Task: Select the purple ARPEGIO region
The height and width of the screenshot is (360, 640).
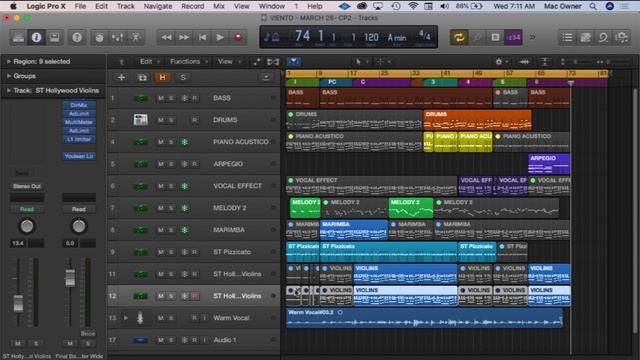Action: (549, 164)
